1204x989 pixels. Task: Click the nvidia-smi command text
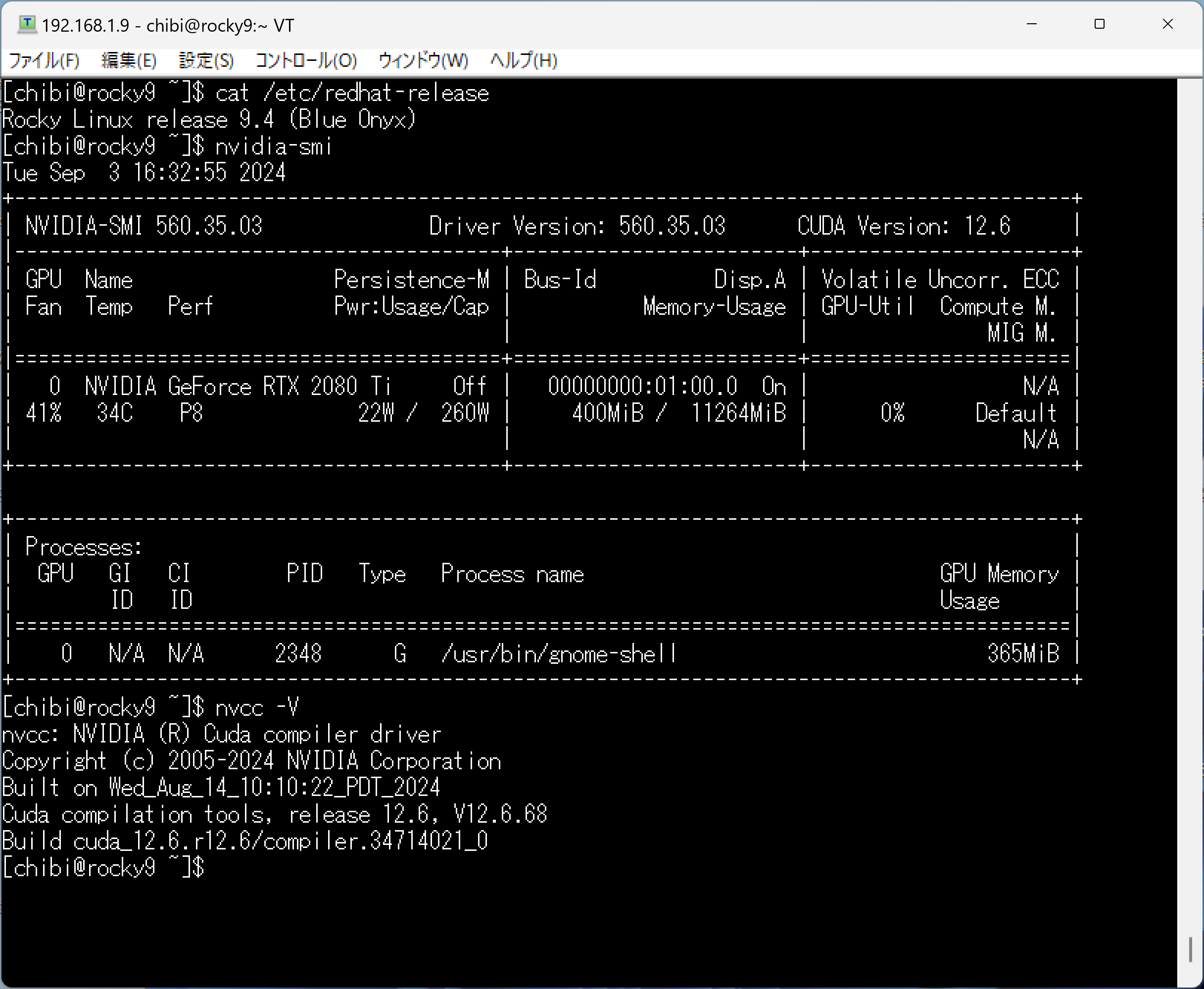(273, 147)
